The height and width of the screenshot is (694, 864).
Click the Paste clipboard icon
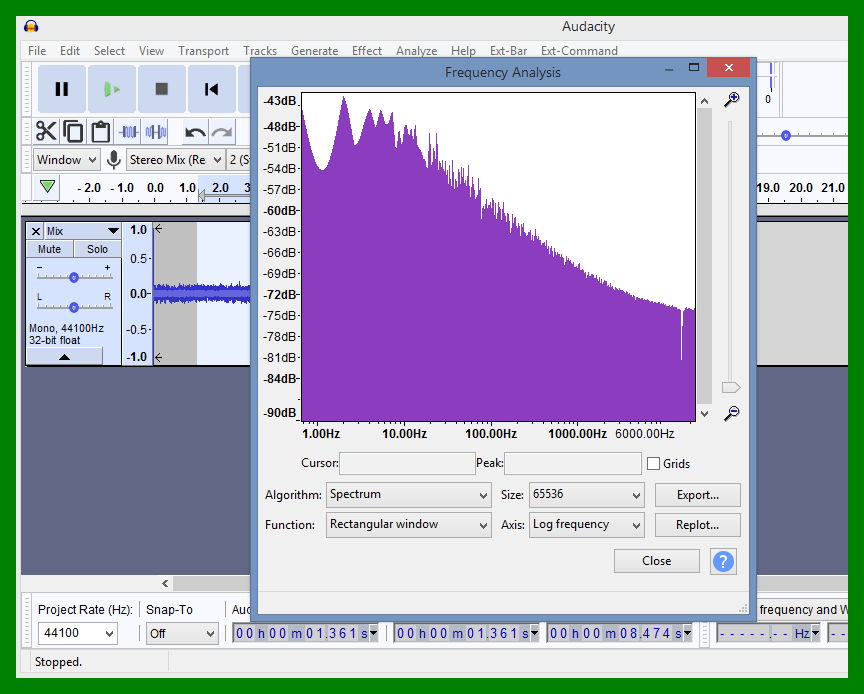[100, 132]
